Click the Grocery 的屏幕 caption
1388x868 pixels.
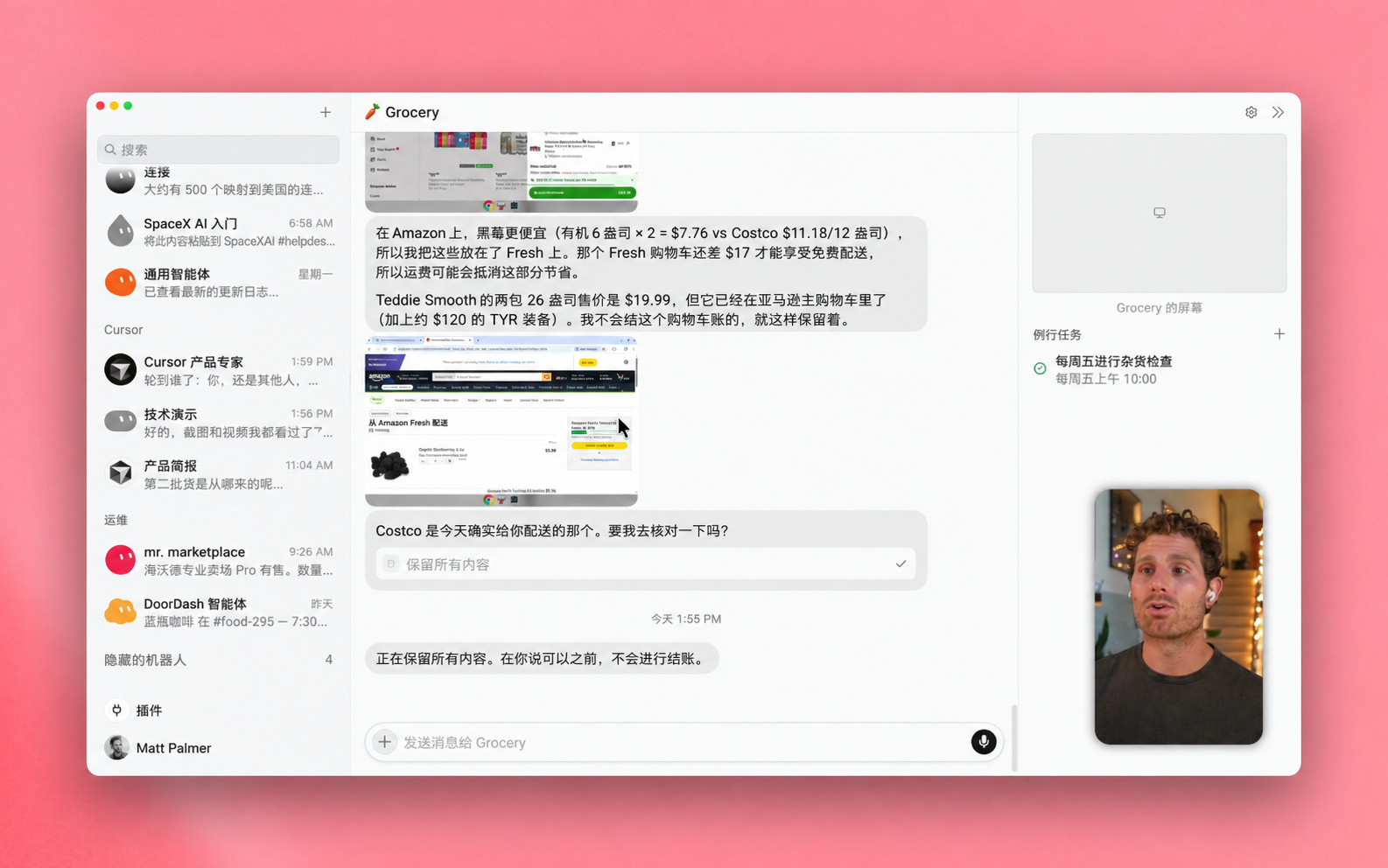[1160, 308]
